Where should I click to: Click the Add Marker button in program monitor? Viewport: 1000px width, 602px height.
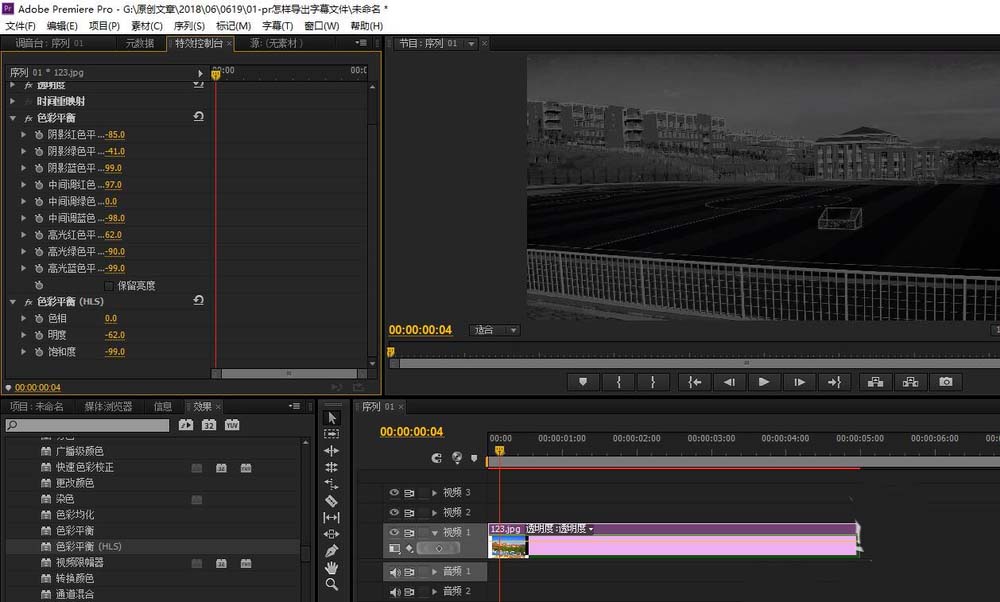click(x=582, y=382)
